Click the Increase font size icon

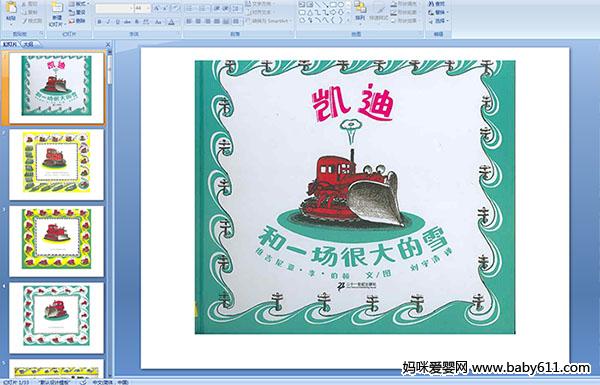point(157,8)
